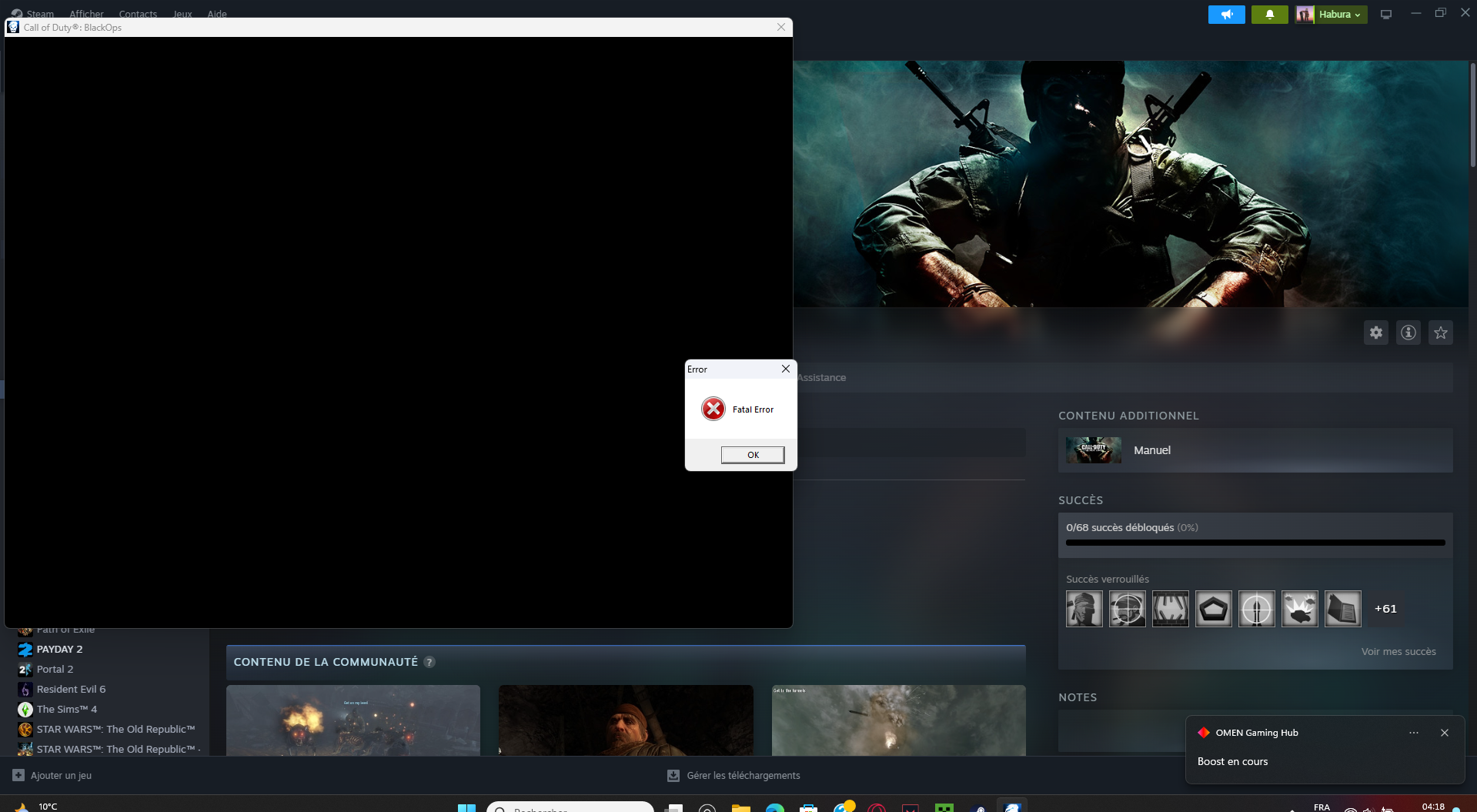Click the FRA language indicator in taskbar

1322,807
